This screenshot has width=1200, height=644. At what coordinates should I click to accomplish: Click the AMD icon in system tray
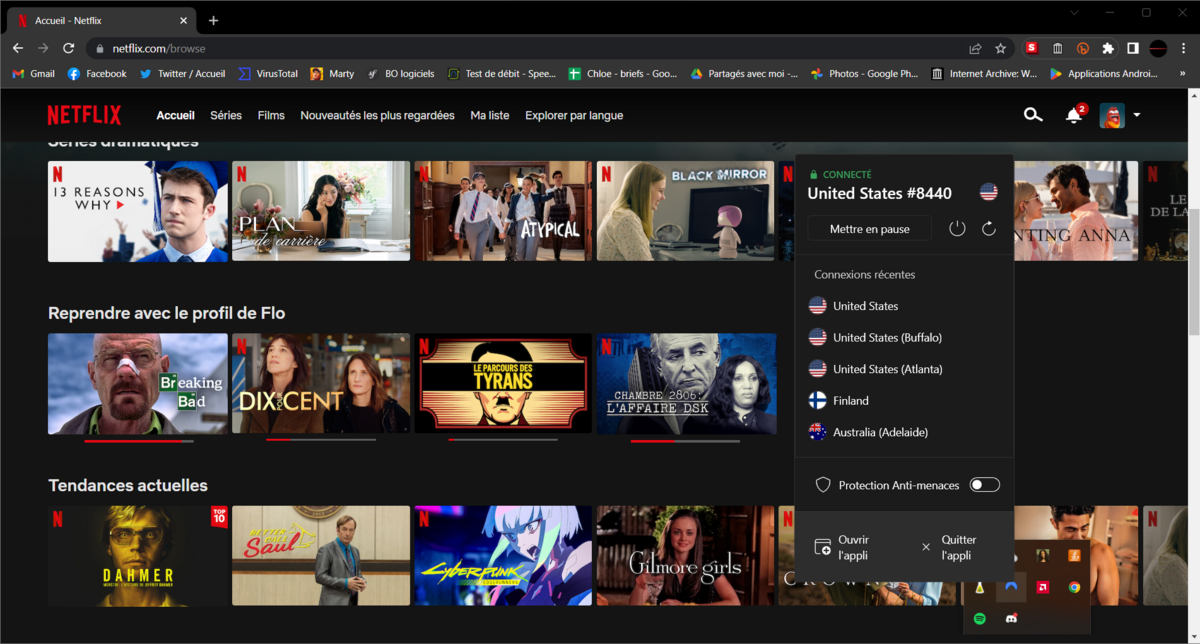(1042, 587)
